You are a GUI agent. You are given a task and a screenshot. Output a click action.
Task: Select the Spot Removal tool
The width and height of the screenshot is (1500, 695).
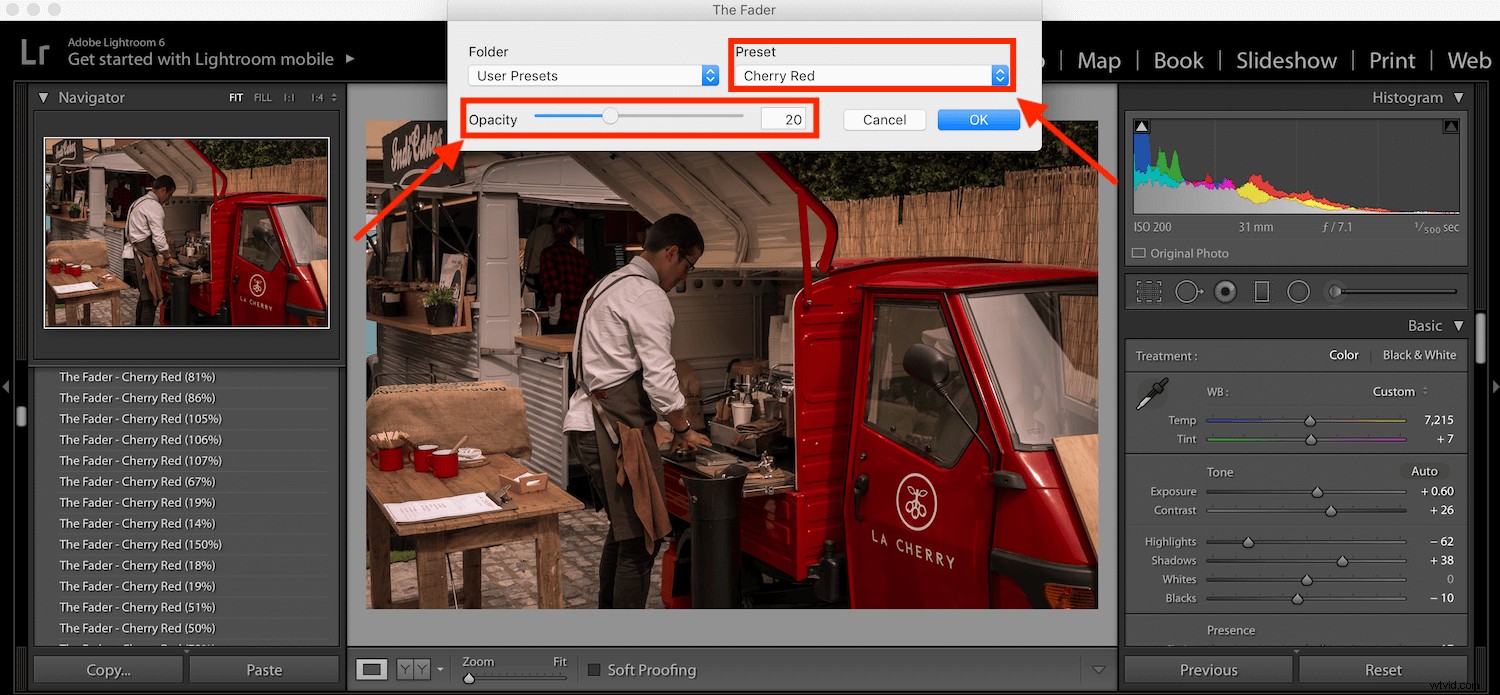click(x=1188, y=291)
